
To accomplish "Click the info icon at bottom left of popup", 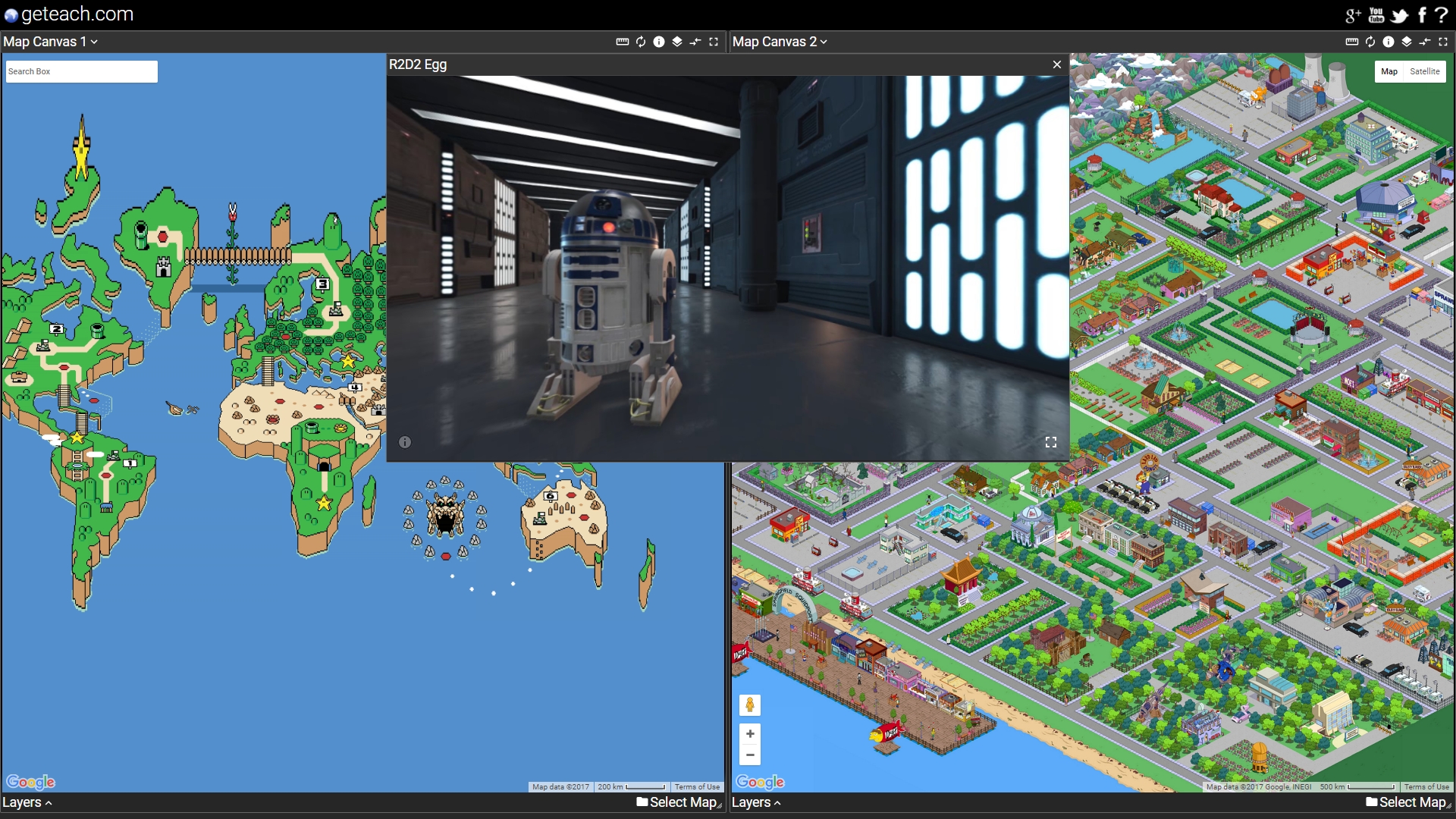I will tap(405, 442).
